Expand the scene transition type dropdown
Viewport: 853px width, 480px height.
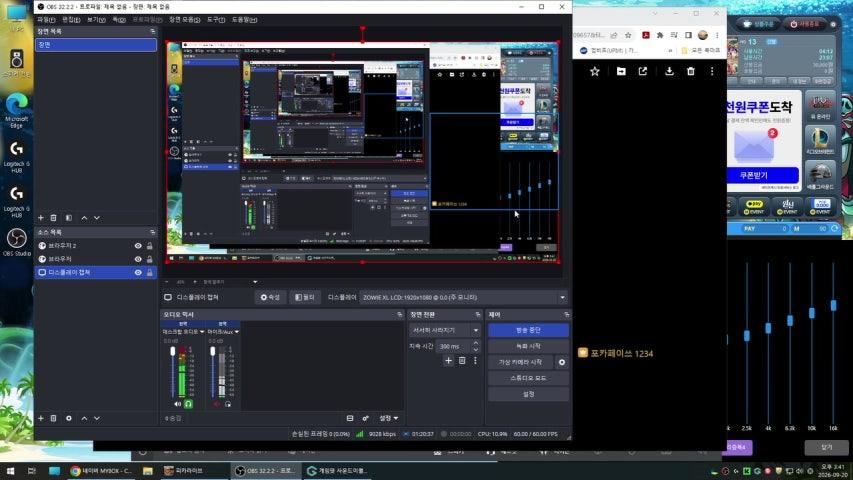click(444, 330)
